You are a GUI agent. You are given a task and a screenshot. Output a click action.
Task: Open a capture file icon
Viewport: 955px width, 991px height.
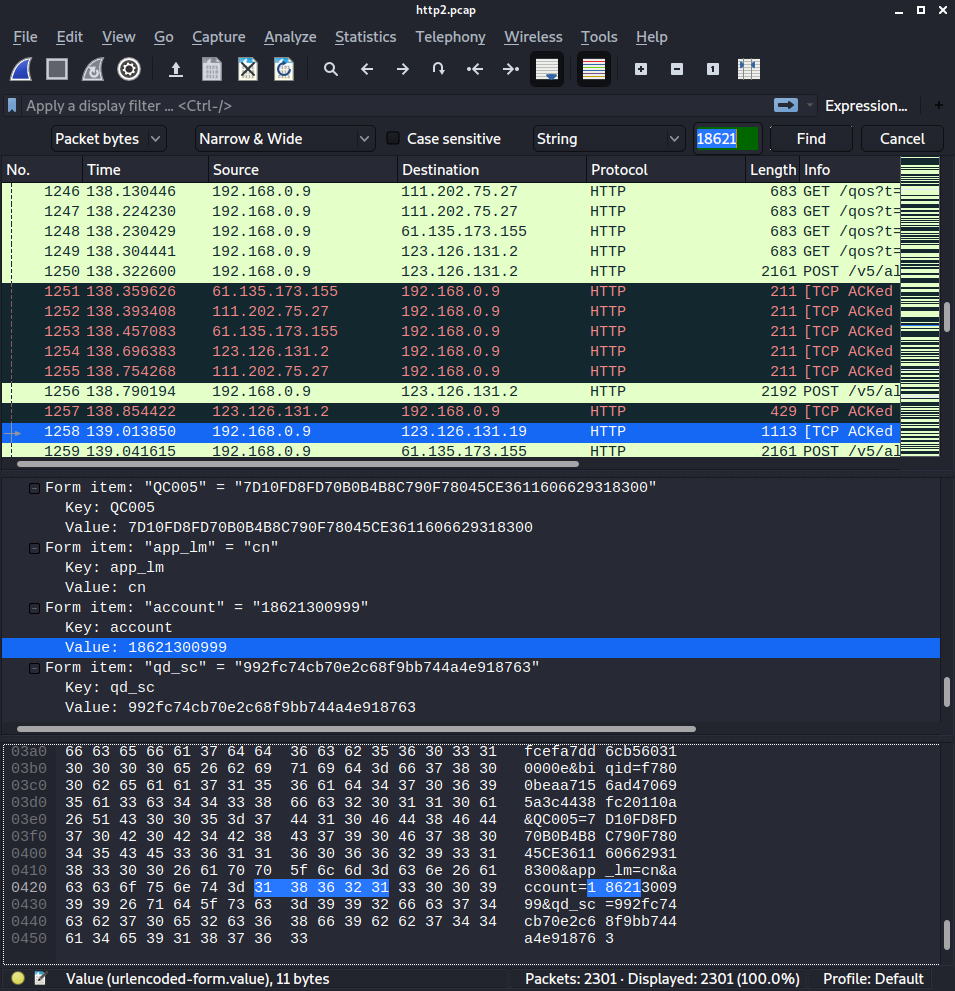176,70
